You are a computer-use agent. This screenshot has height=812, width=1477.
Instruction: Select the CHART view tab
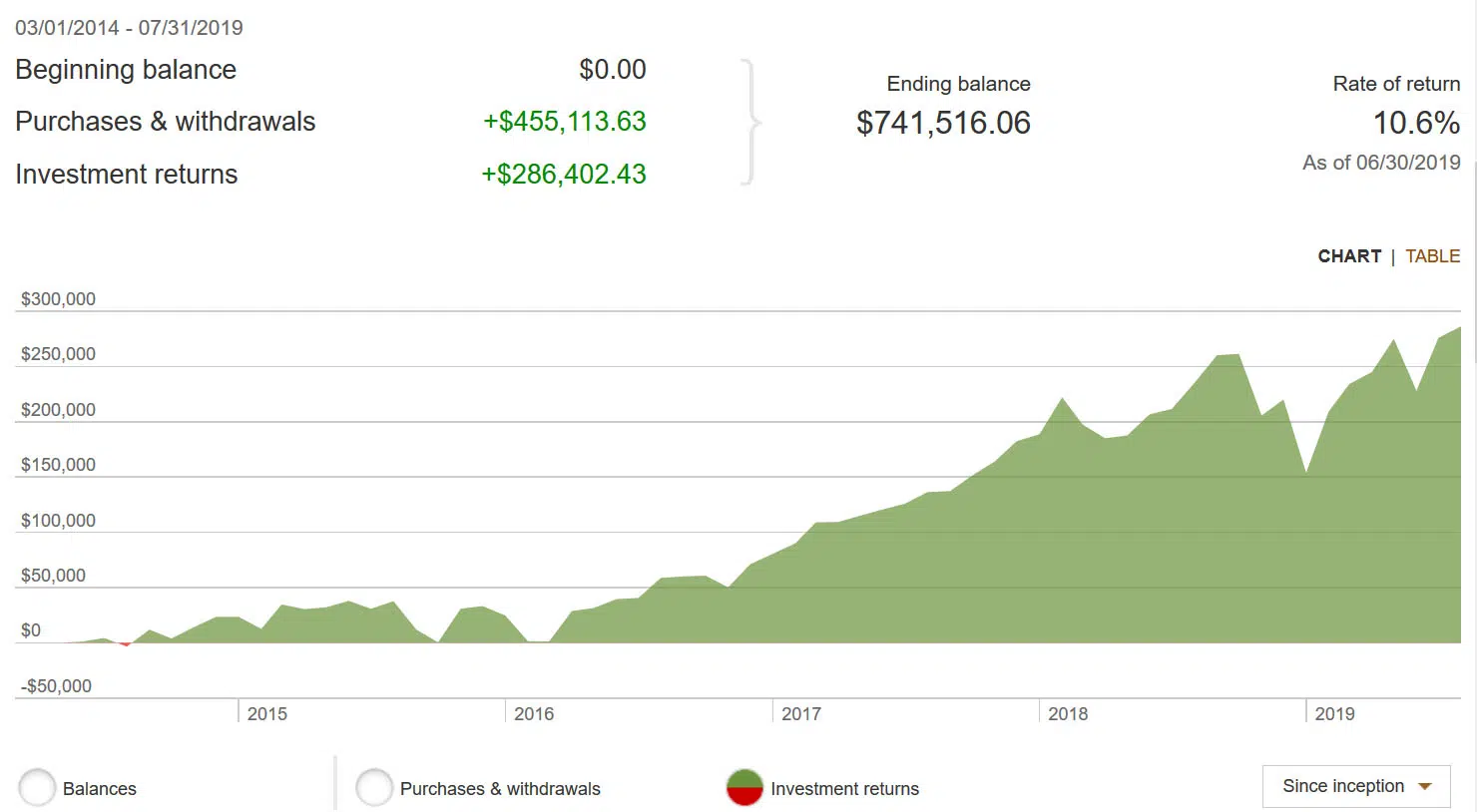(x=1349, y=256)
